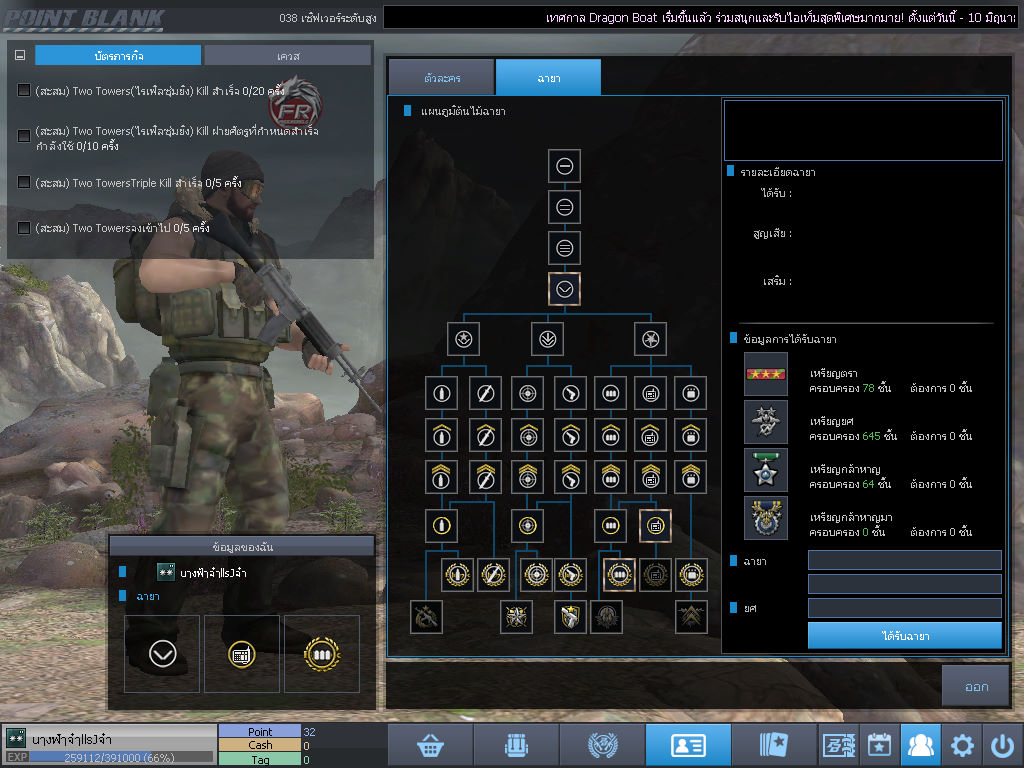Select the double down-arrow branch title icon
Viewport: 1024px width, 768px height.
click(x=547, y=339)
